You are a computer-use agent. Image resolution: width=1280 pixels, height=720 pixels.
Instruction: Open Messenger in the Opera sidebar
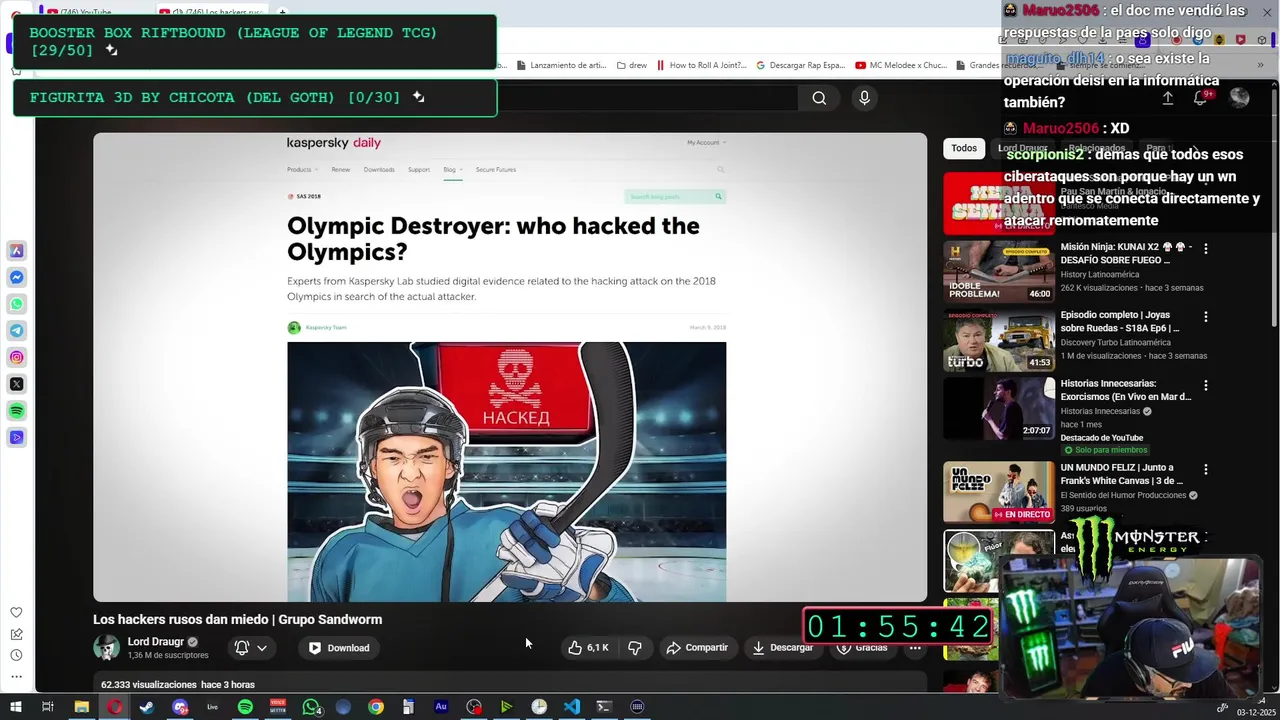17,277
